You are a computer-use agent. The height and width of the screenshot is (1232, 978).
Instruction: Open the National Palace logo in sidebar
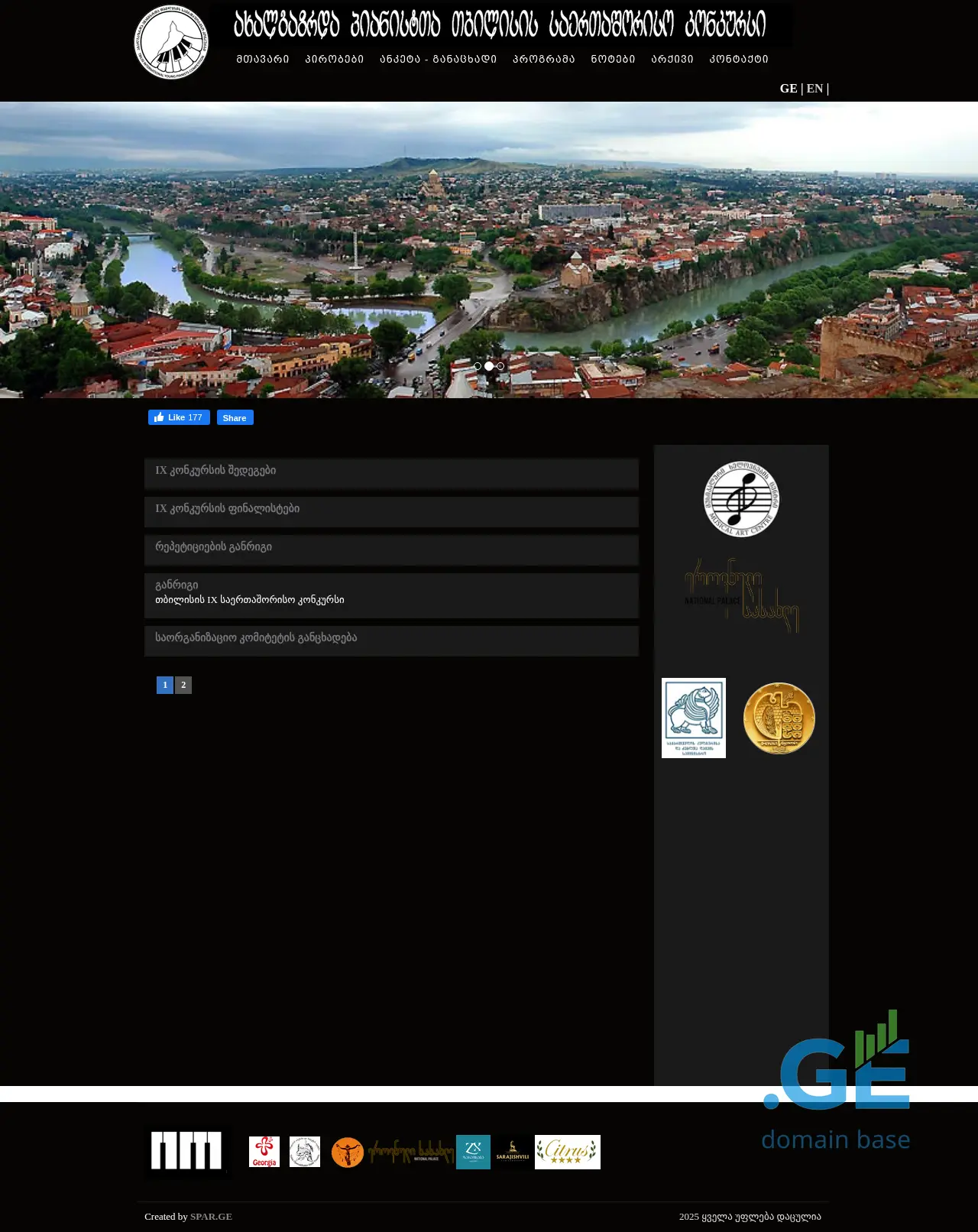tap(741, 595)
